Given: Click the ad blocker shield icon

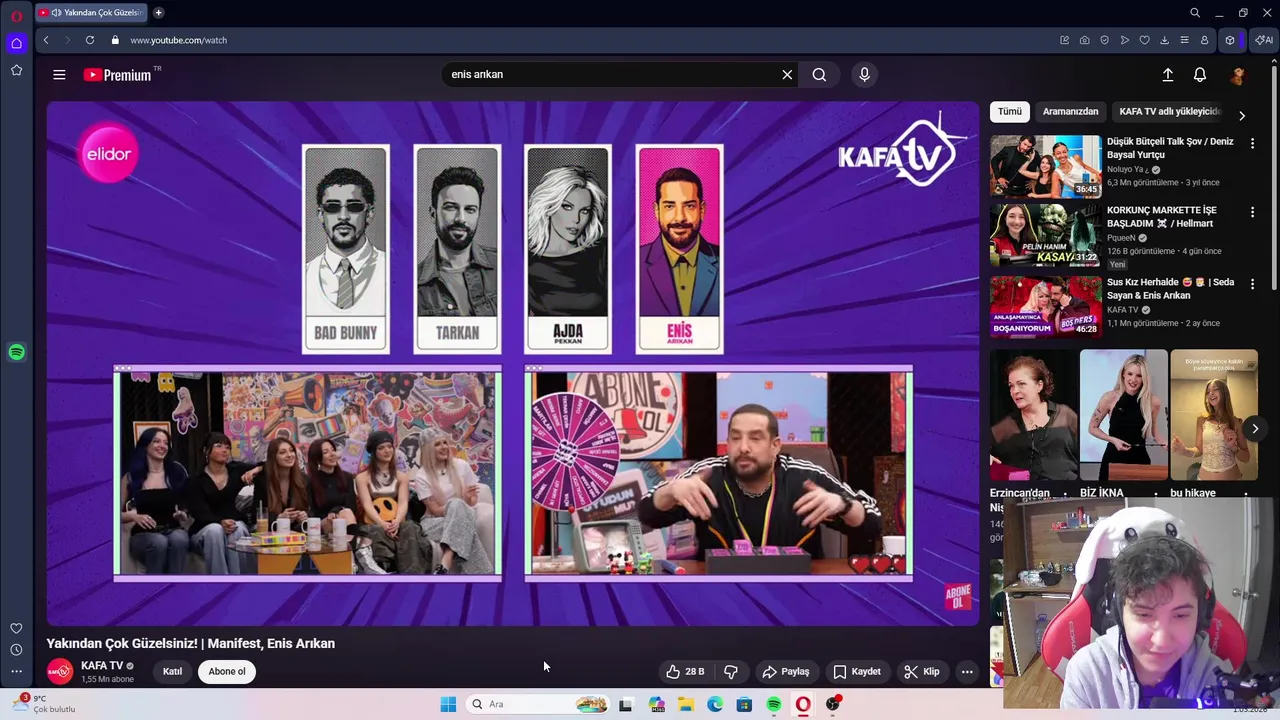Looking at the screenshot, I should pyautogui.click(x=1105, y=40).
